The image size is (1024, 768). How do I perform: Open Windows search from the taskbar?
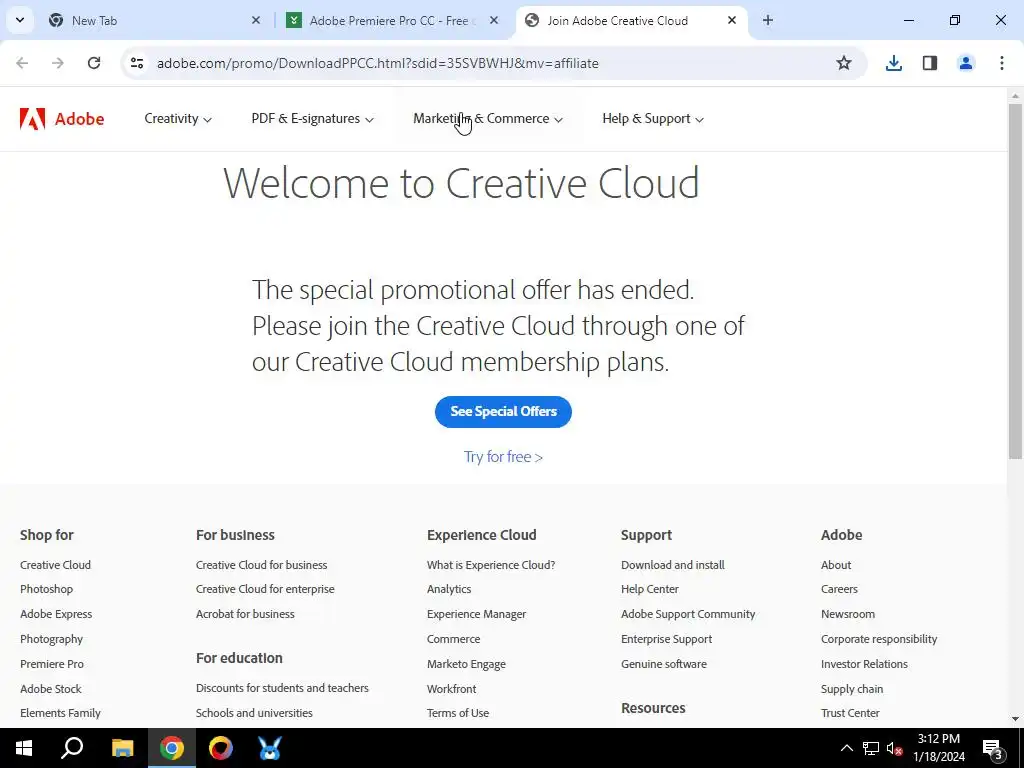[x=72, y=748]
